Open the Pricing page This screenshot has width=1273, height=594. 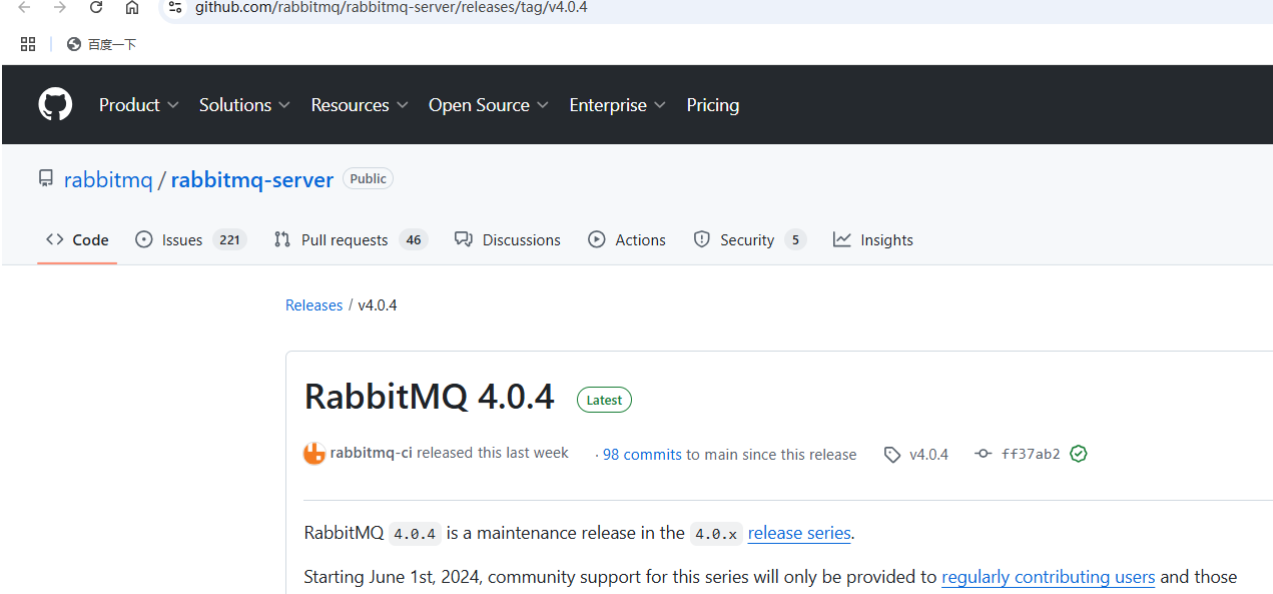pyautogui.click(x=713, y=105)
